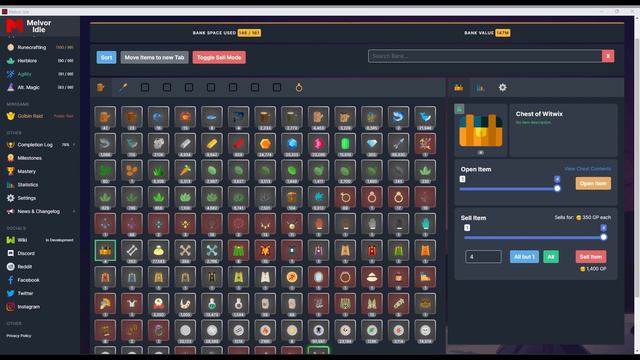Select the single white bone item
This screenshot has width=640, height=360.
pos(132,251)
